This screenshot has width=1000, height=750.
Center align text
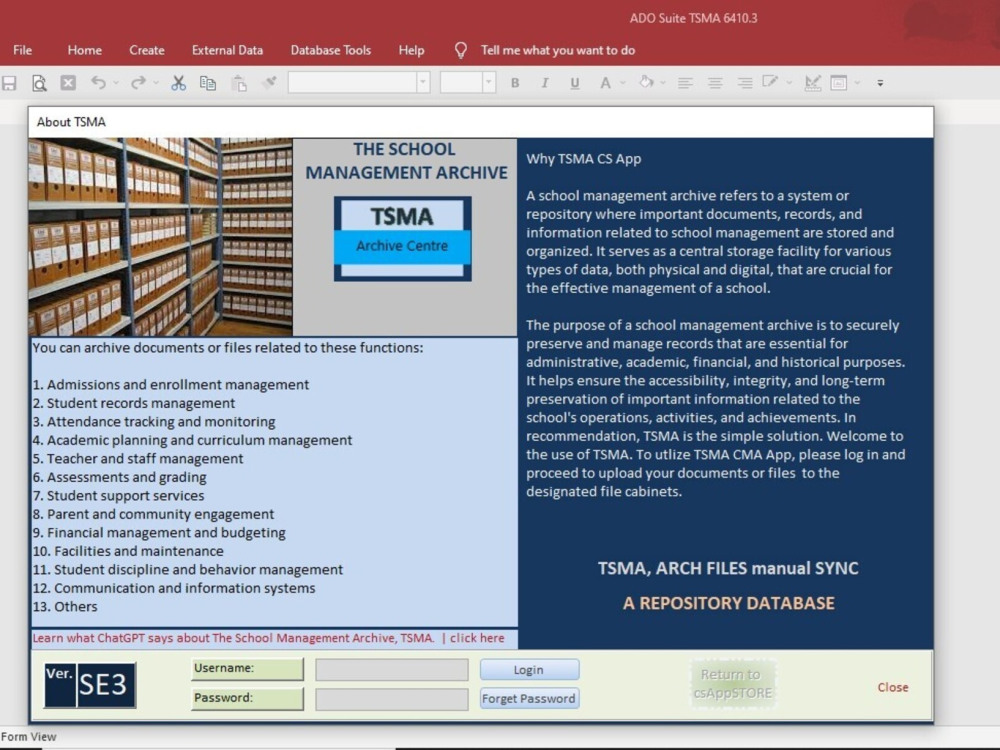(715, 83)
